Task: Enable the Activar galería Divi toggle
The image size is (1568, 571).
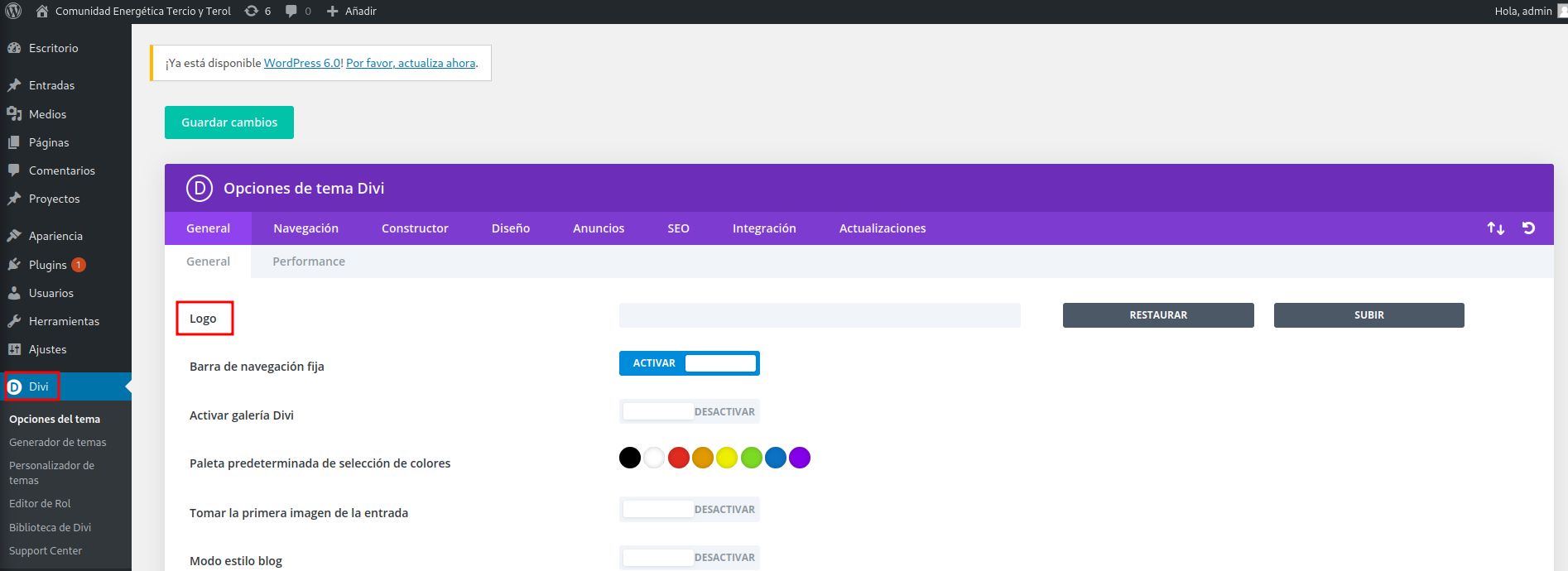Action: [689, 411]
